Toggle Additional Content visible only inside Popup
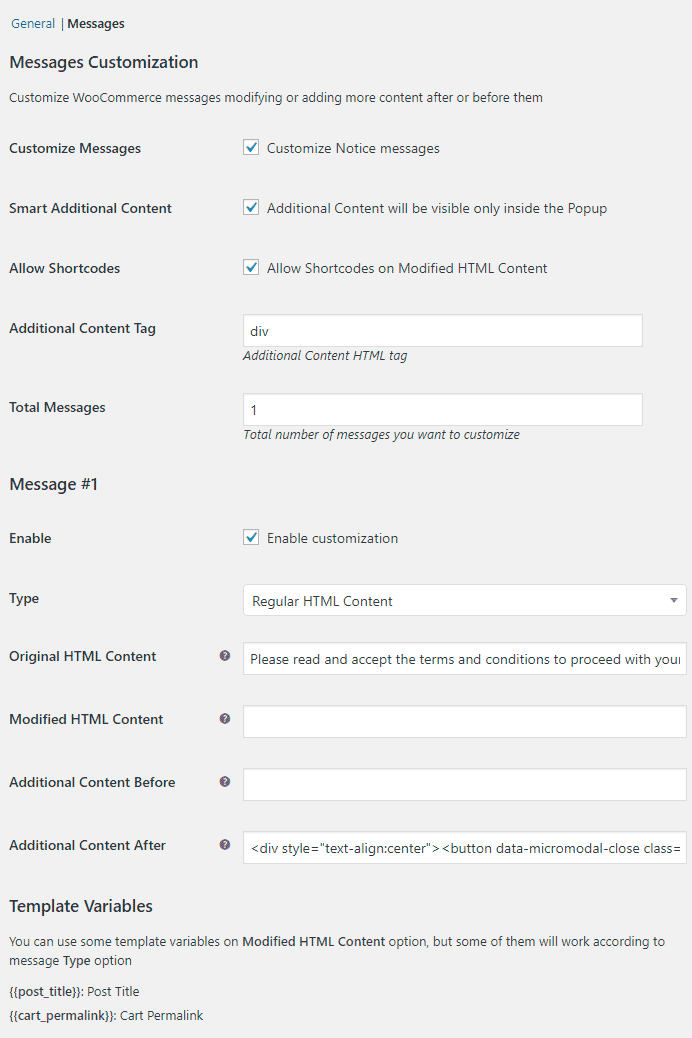692x1038 pixels. point(251,207)
